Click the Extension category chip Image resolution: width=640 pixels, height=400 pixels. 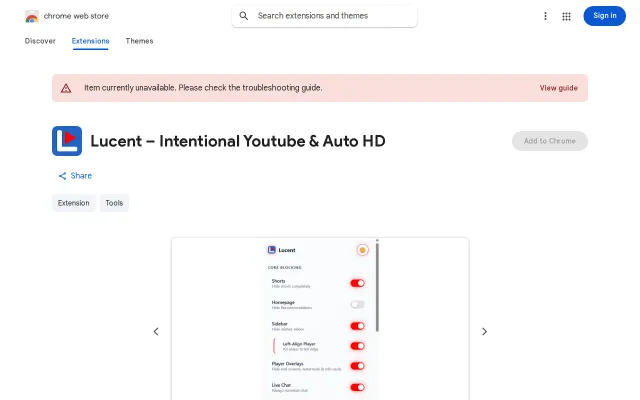click(73, 203)
